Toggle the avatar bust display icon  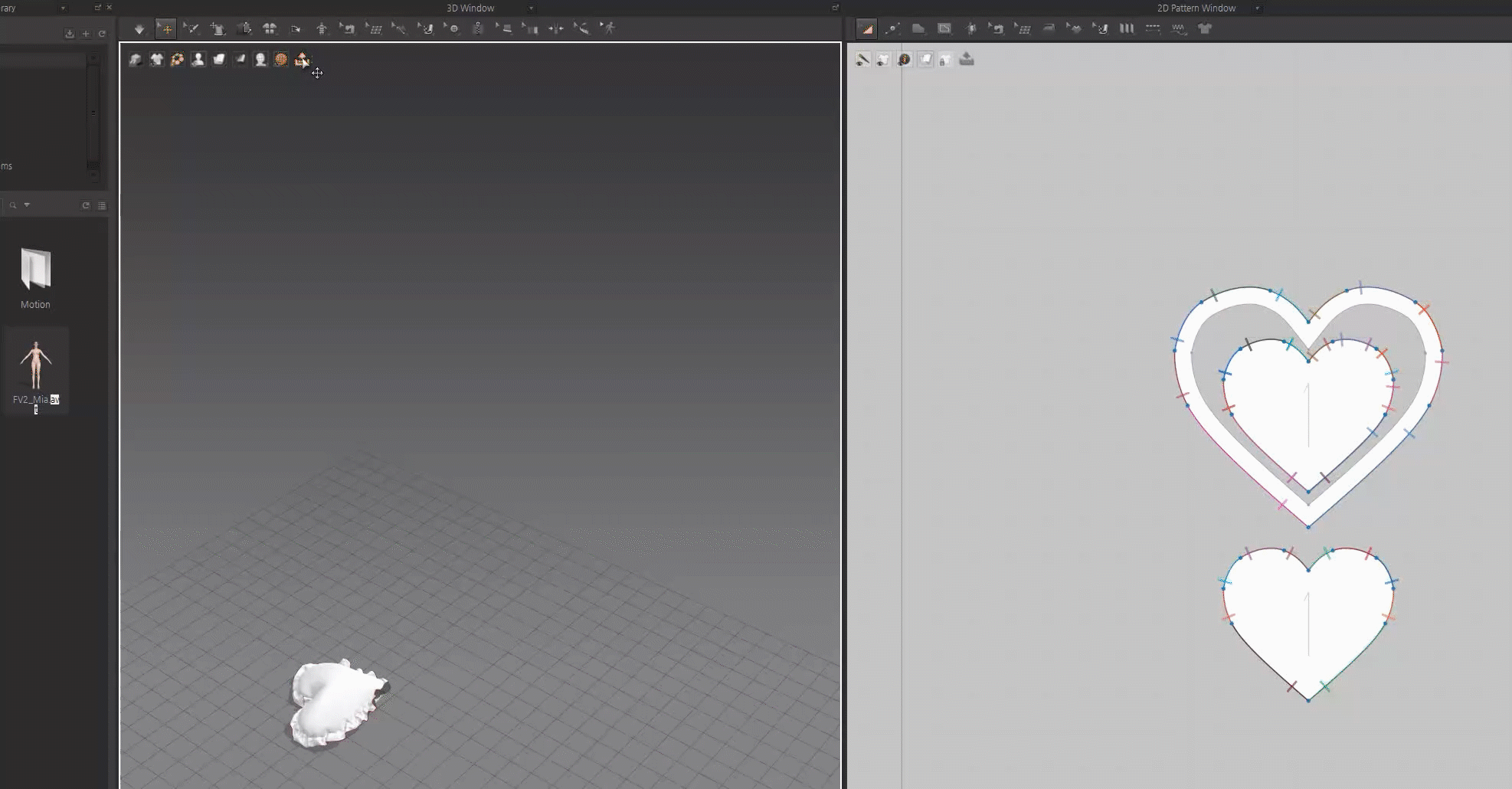click(x=198, y=60)
